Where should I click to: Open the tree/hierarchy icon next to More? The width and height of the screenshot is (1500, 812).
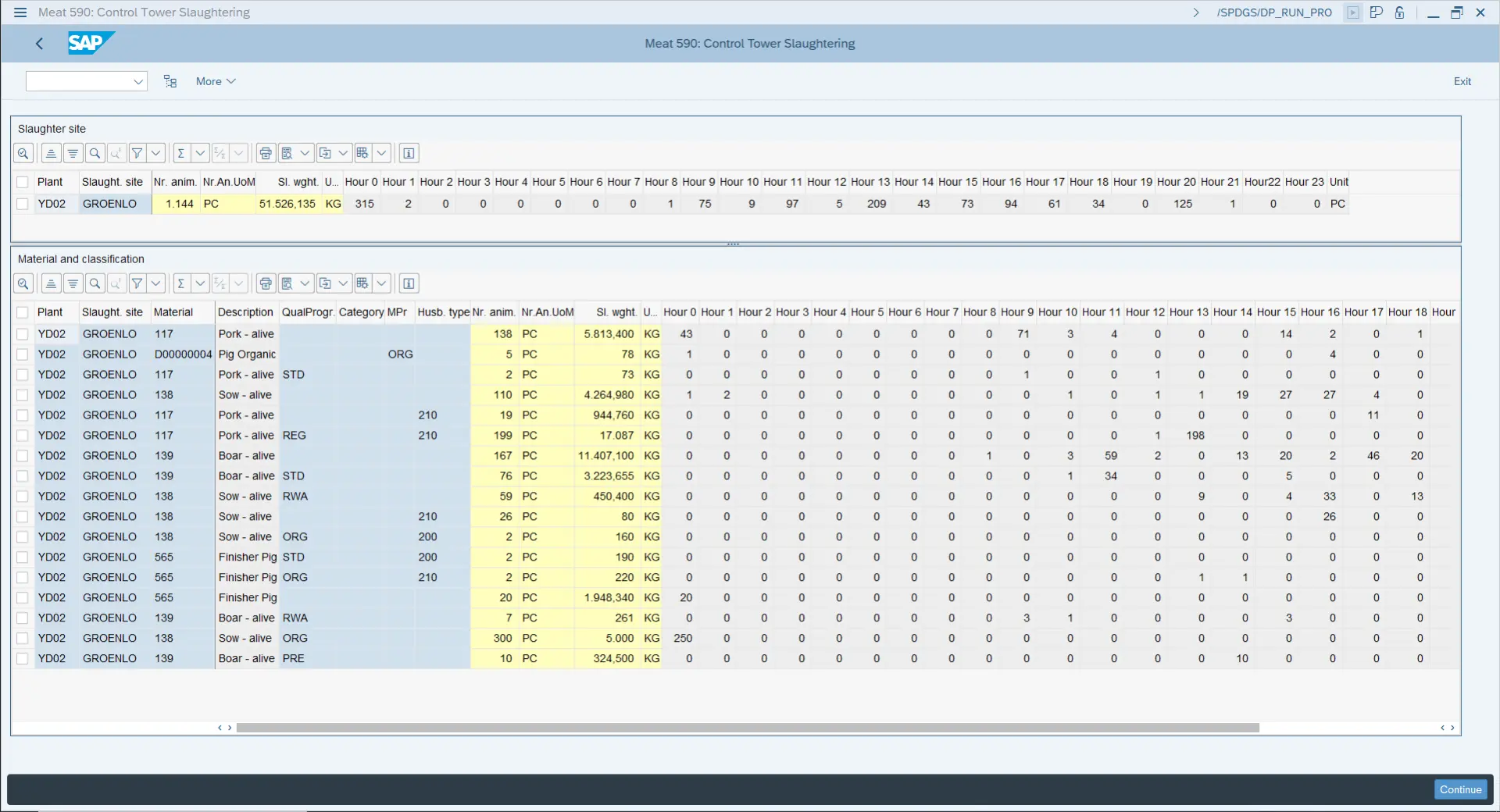(x=170, y=81)
